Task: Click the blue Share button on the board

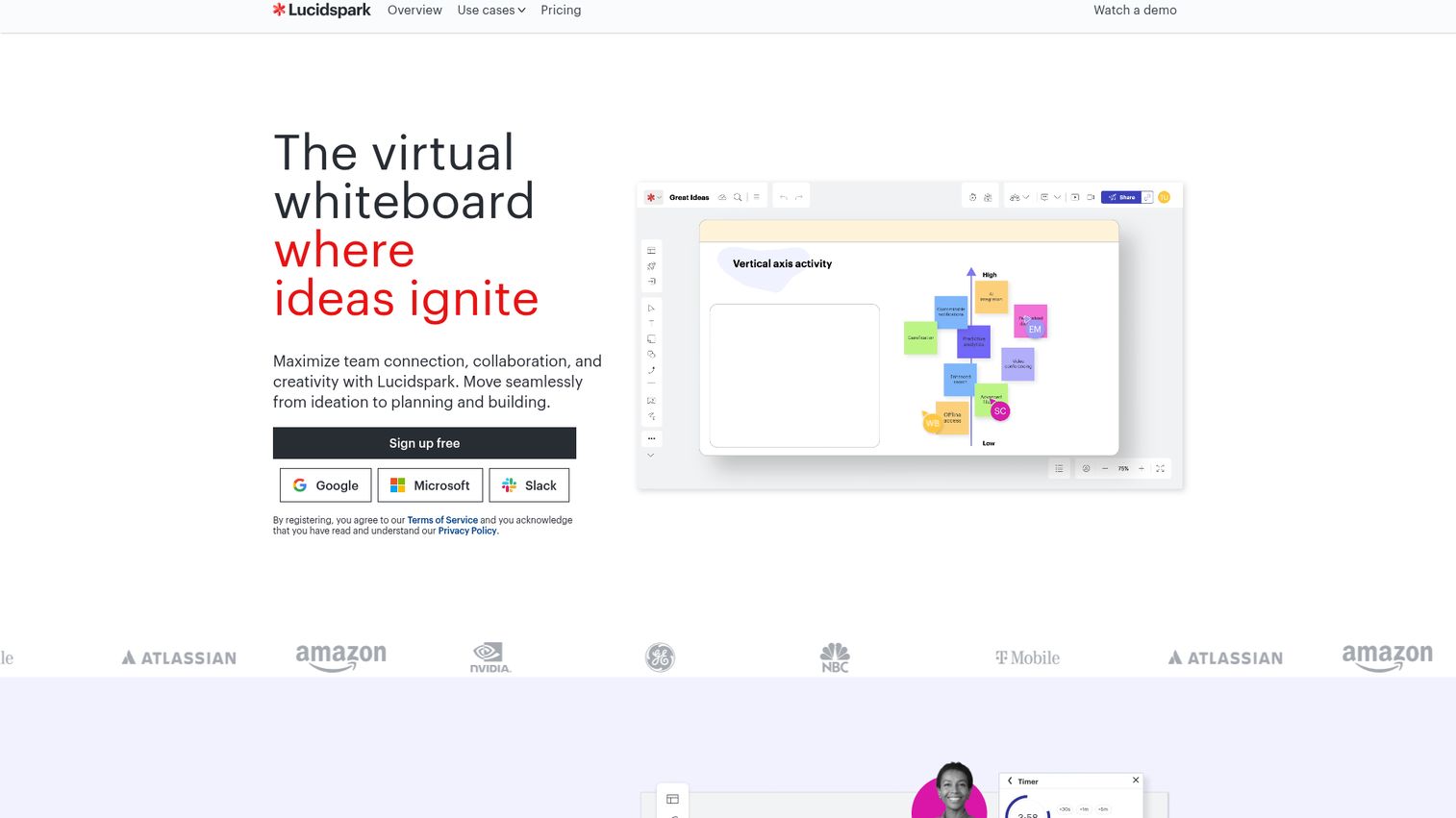Action: click(x=1120, y=197)
